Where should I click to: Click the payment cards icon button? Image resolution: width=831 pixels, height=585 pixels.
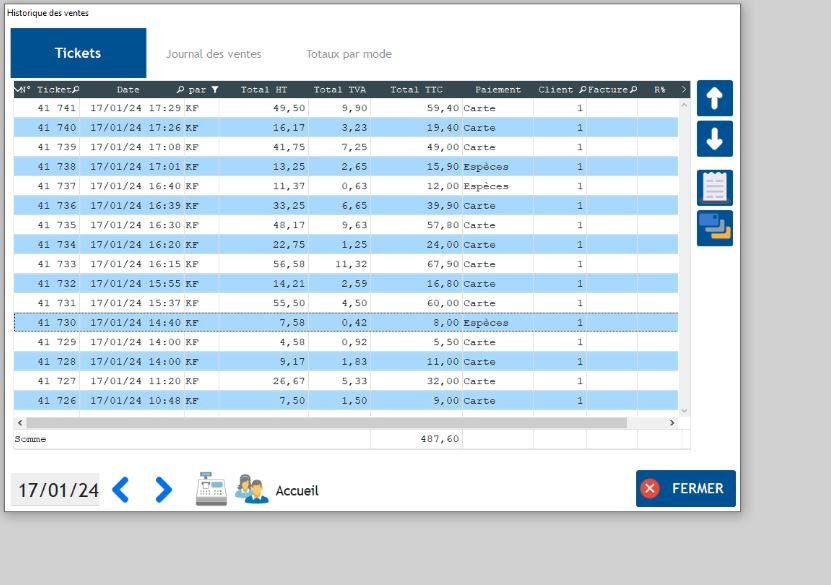coord(714,228)
